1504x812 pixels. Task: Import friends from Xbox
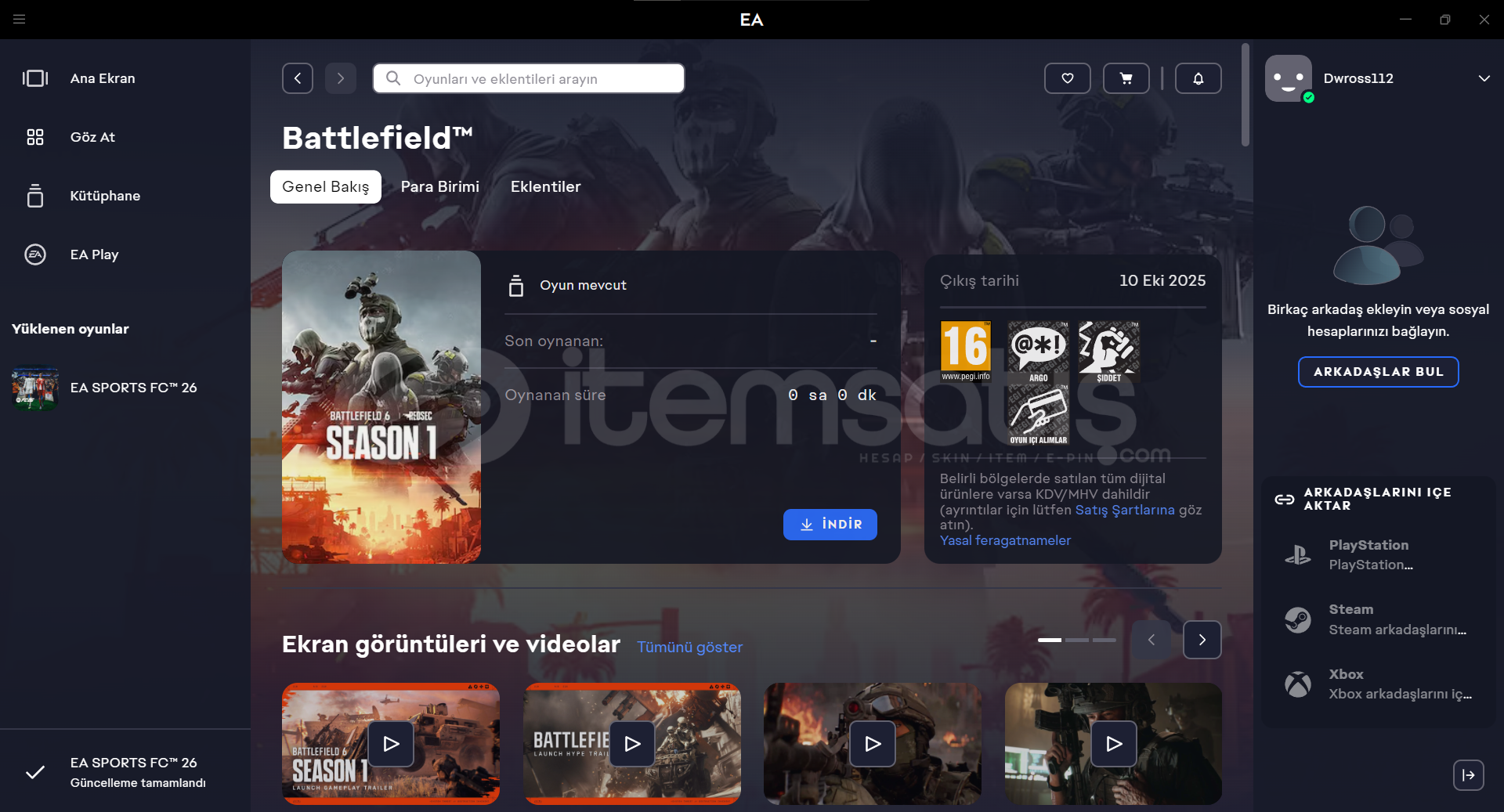tap(1379, 684)
